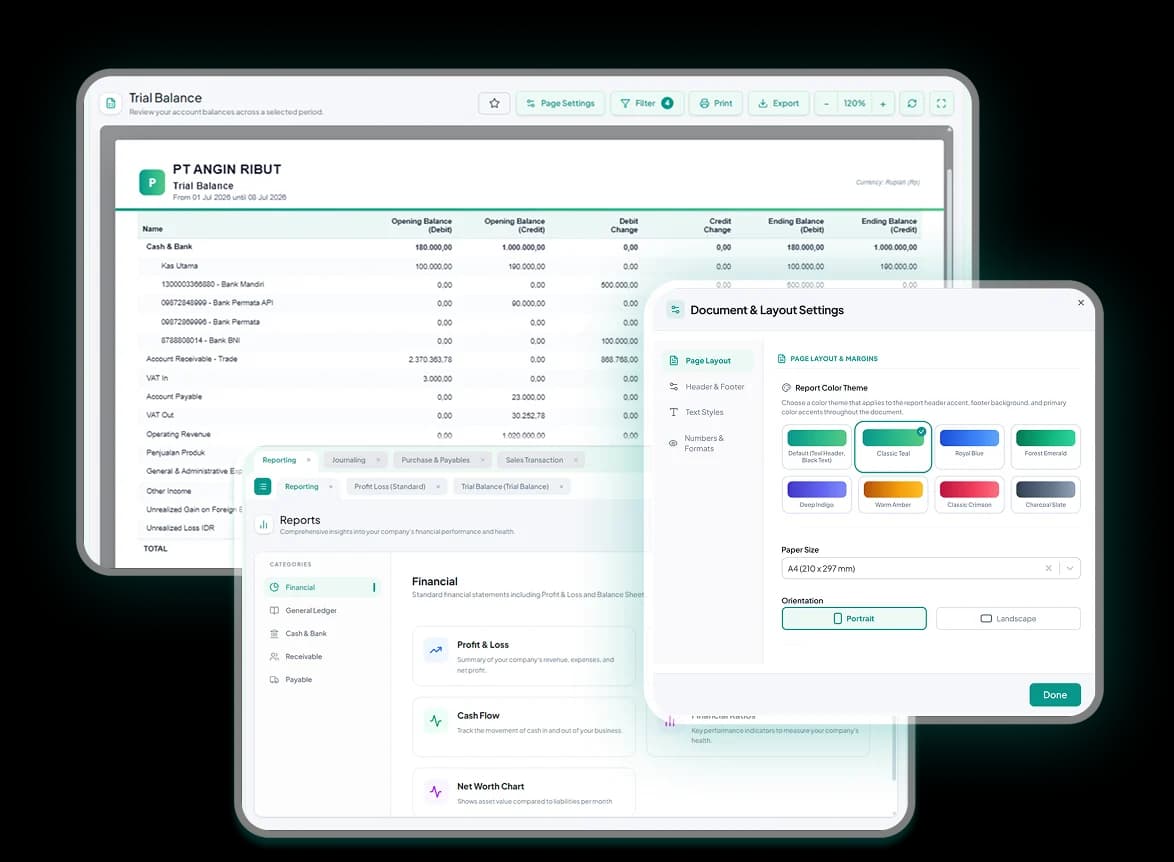Screen dimensions: 1174x862
Task: Click the Net Worth Chart purple pulse icon
Action: [x=436, y=792]
